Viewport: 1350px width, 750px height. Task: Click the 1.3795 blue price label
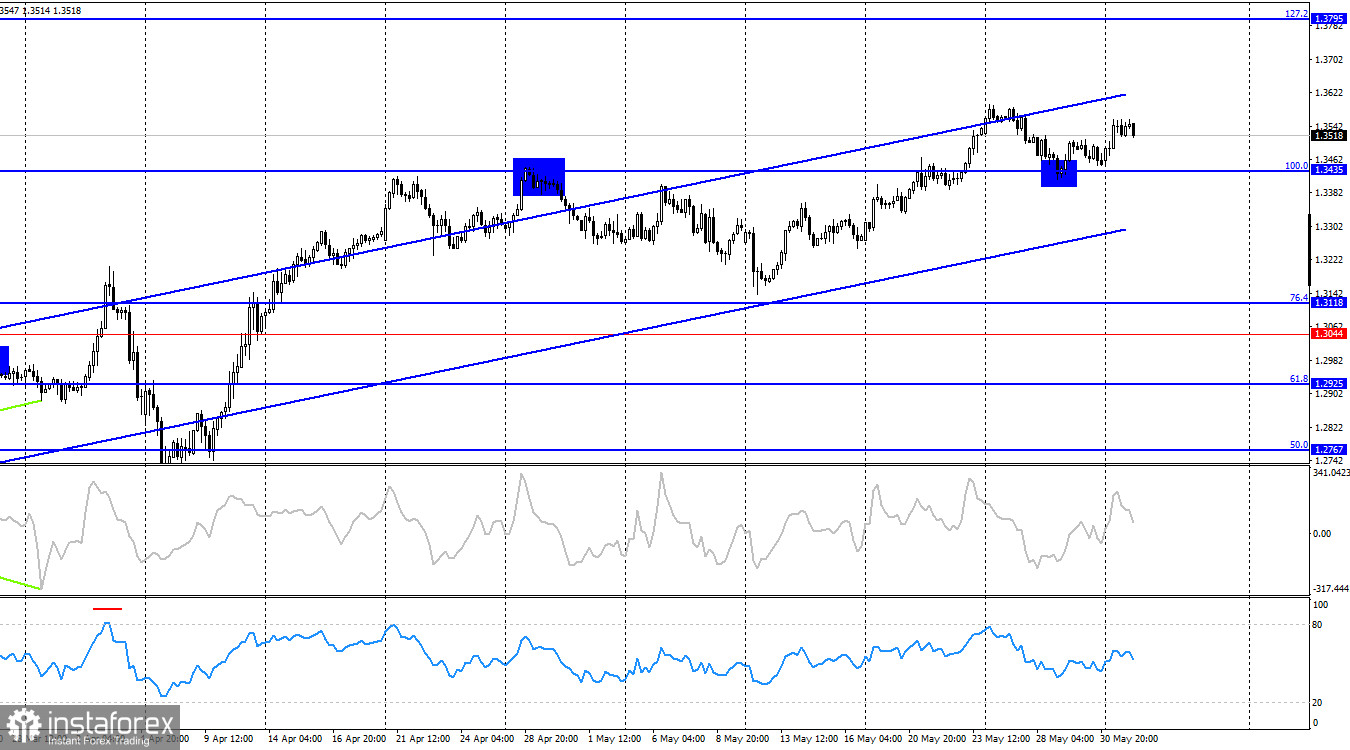(x=1329, y=19)
